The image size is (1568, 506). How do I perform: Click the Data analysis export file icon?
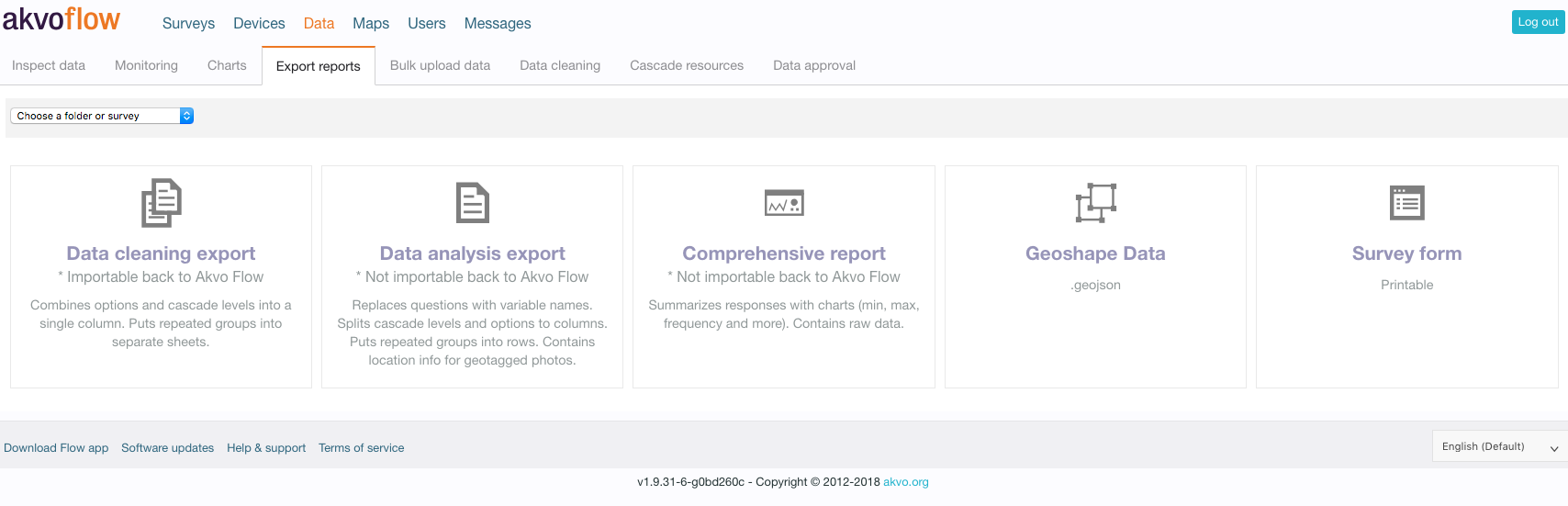click(473, 203)
